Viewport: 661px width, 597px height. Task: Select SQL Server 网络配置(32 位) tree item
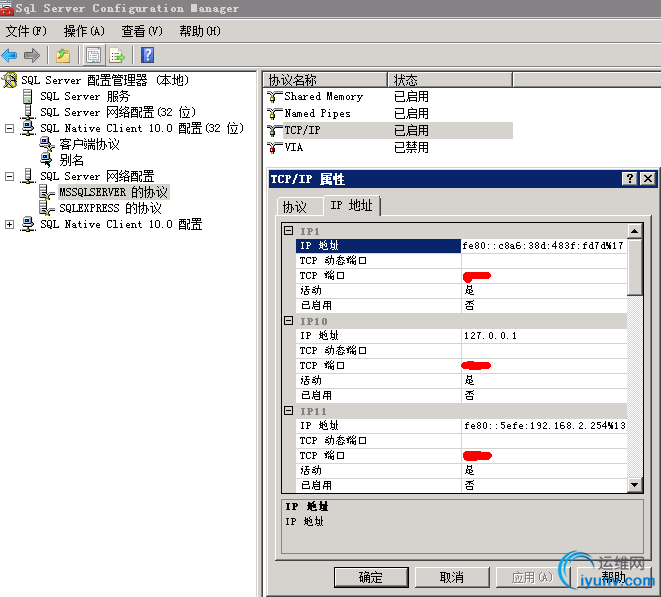118,112
